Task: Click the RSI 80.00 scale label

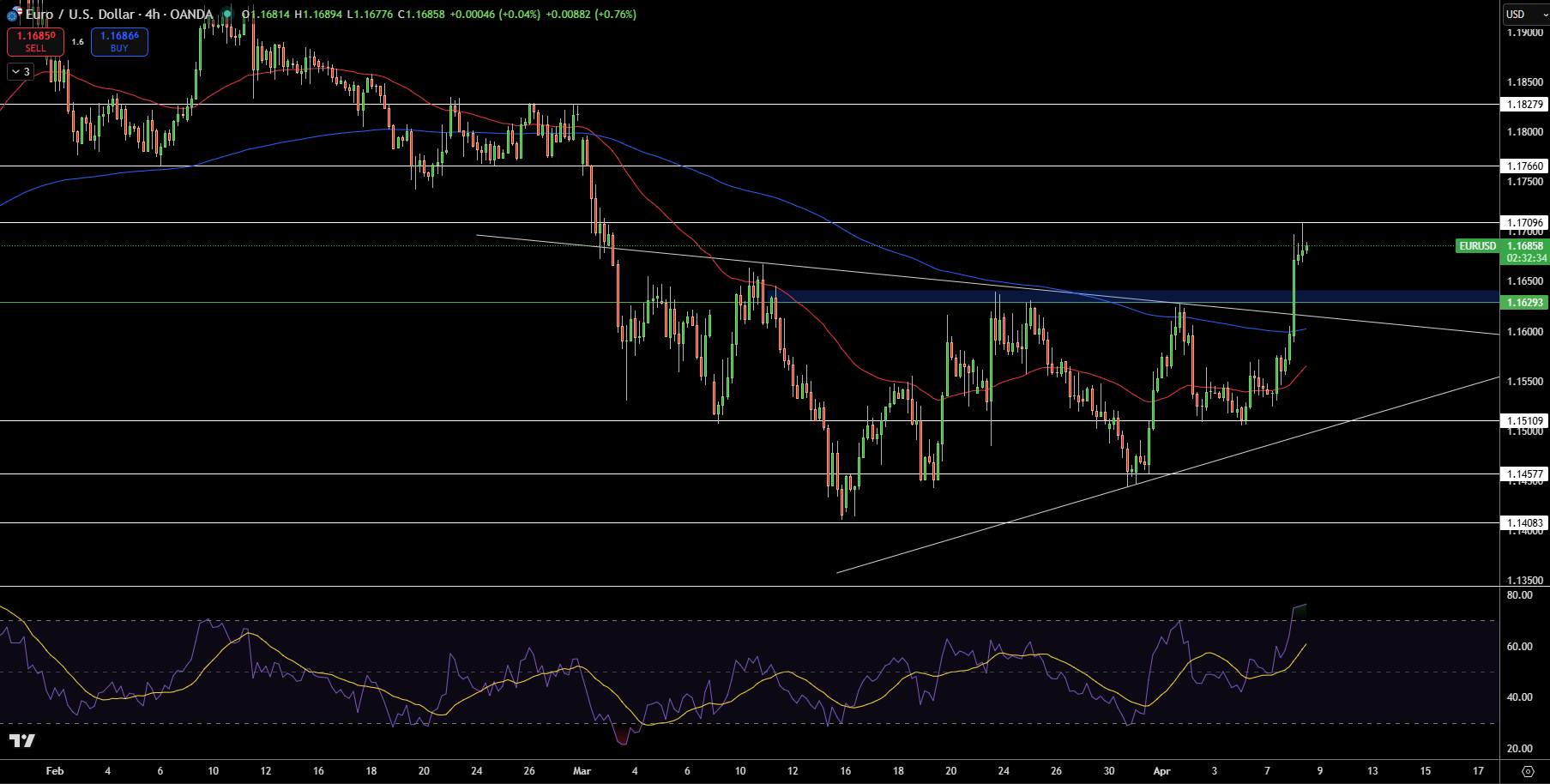Action: coord(1520,595)
